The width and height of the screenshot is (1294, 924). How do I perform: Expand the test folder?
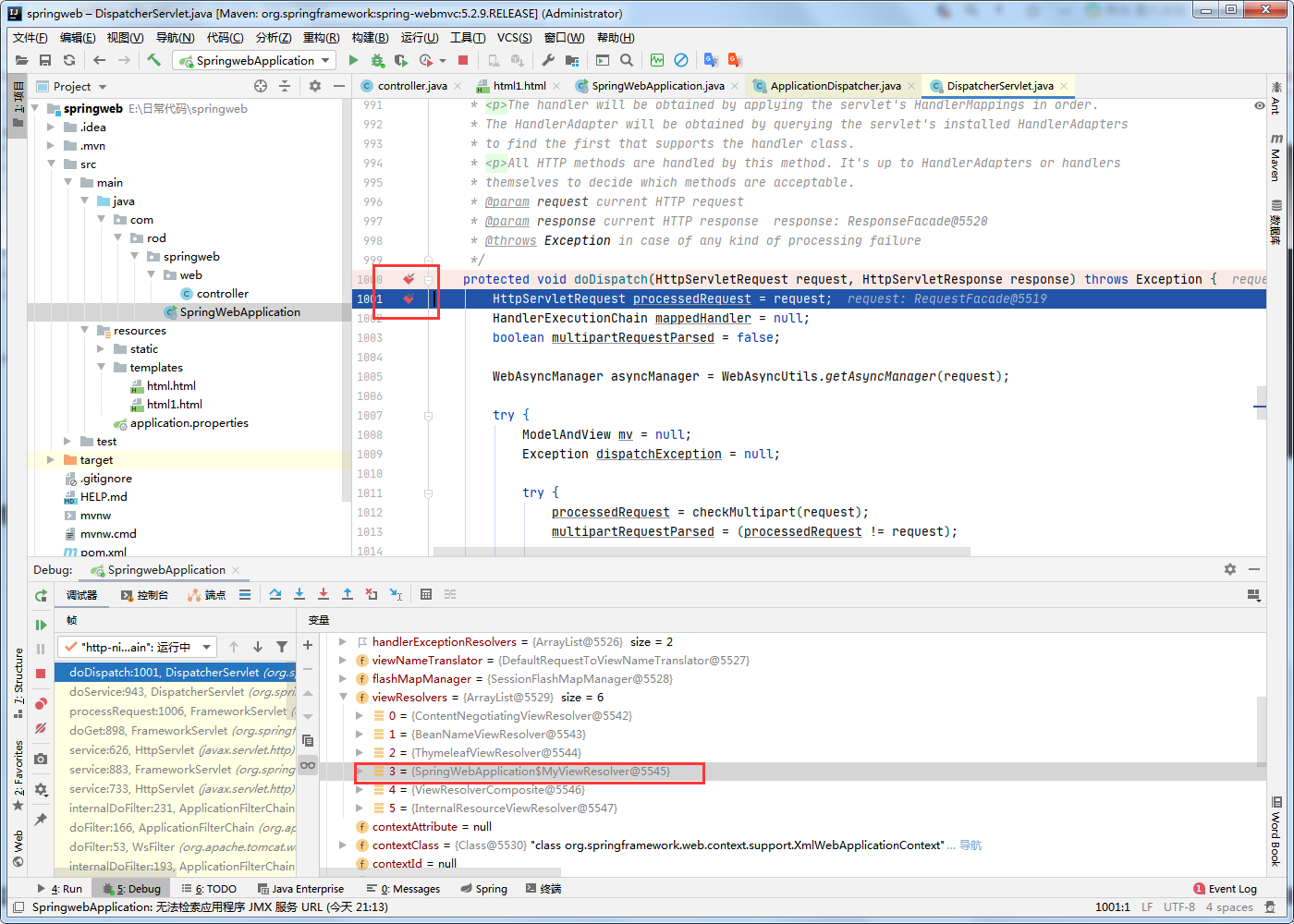click(x=67, y=441)
